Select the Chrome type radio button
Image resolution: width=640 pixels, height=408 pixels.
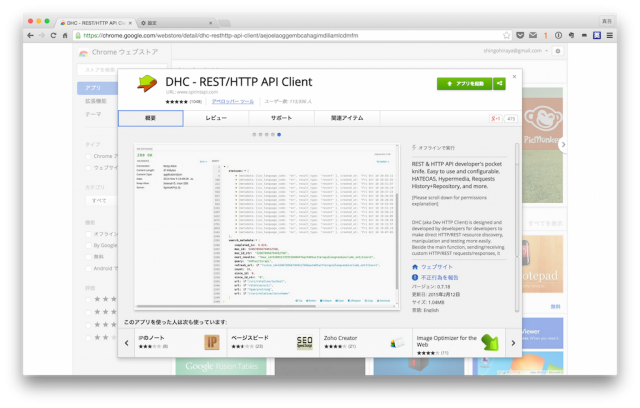point(88,156)
